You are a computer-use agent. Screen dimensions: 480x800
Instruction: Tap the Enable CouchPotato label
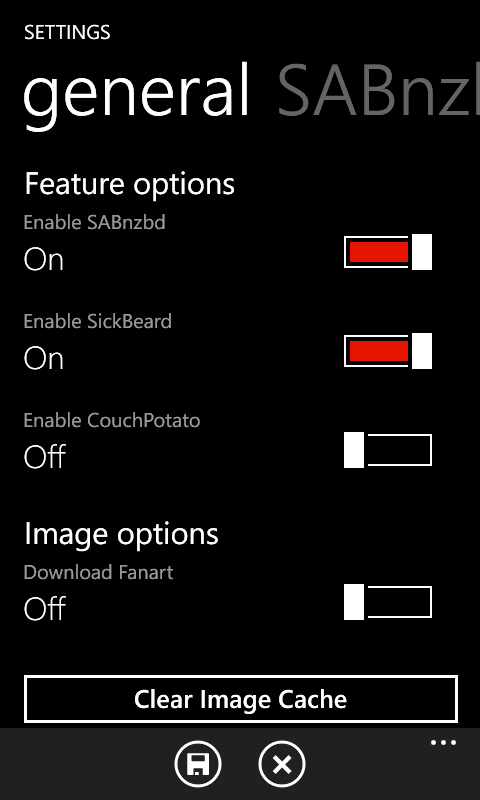click(x=112, y=420)
